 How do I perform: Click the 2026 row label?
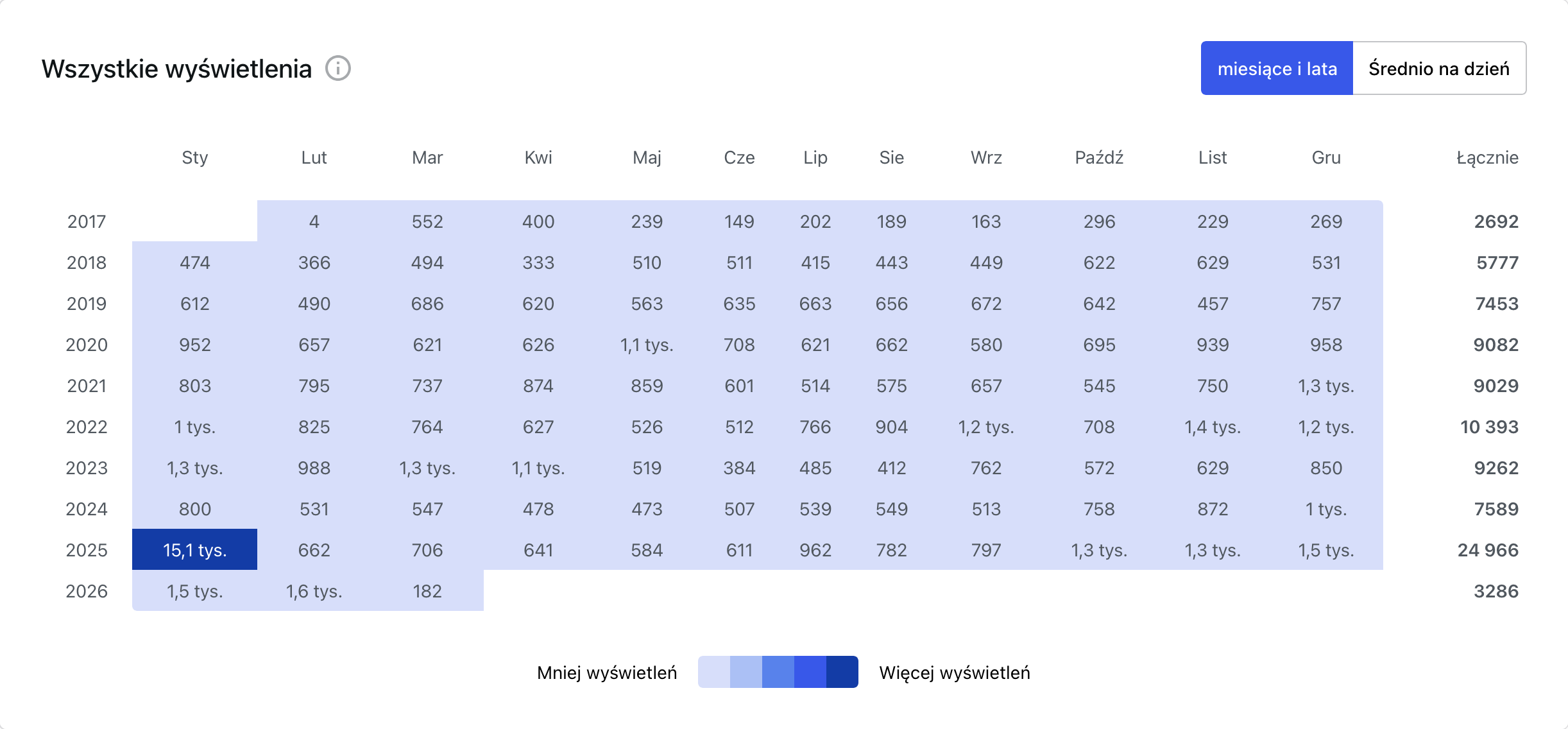[x=87, y=591]
